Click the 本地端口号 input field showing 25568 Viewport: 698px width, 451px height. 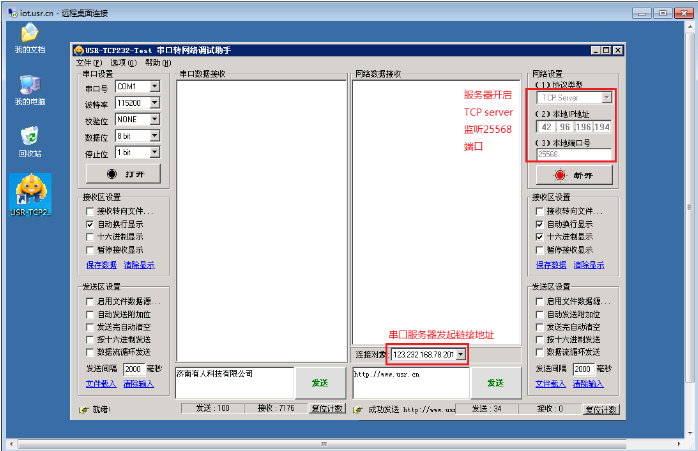click(x=572, y=154)
